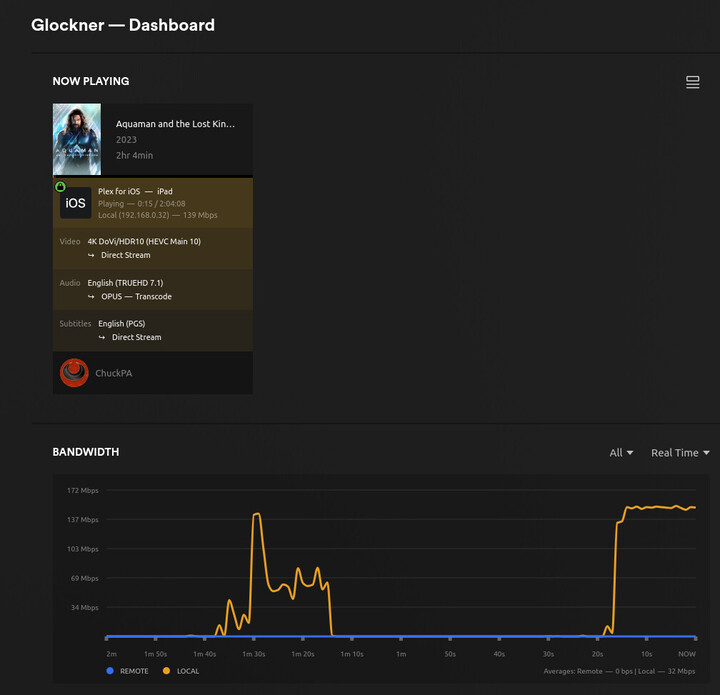
Task: Click the Plex for iOS — iPad text
Action: point(135,191)
